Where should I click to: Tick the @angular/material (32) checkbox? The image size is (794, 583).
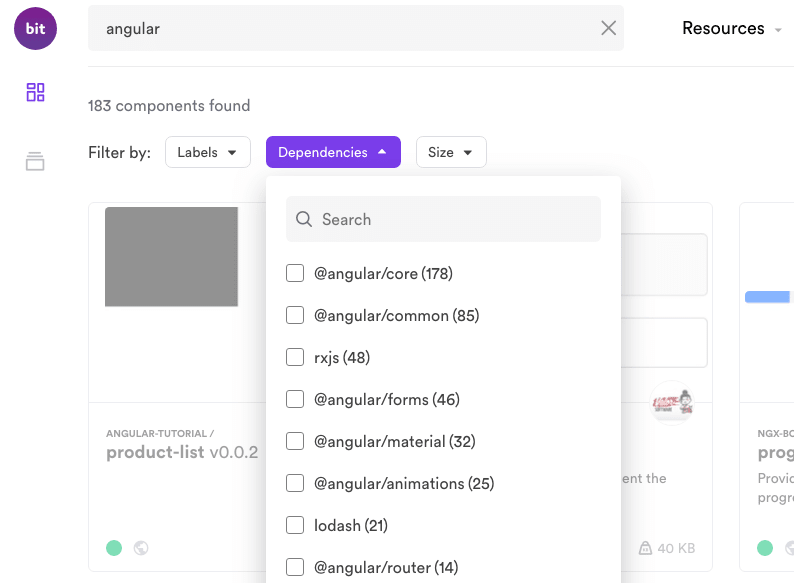[x=295, y=441]
